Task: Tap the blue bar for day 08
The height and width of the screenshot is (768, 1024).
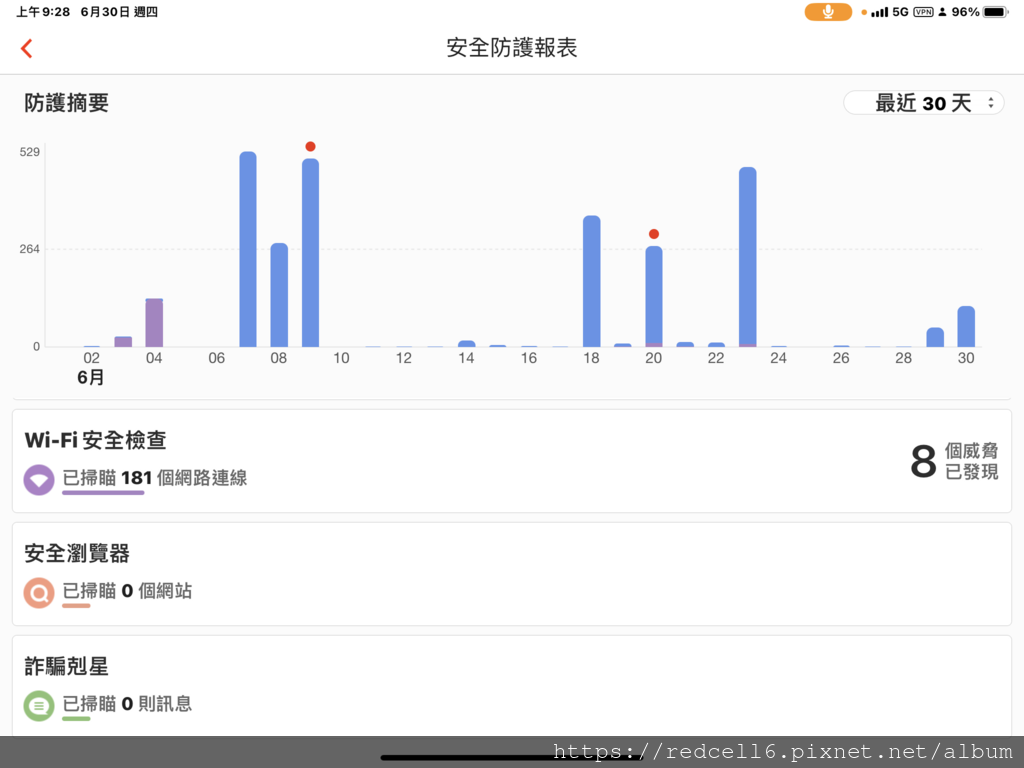Action: tap(279, 295)
